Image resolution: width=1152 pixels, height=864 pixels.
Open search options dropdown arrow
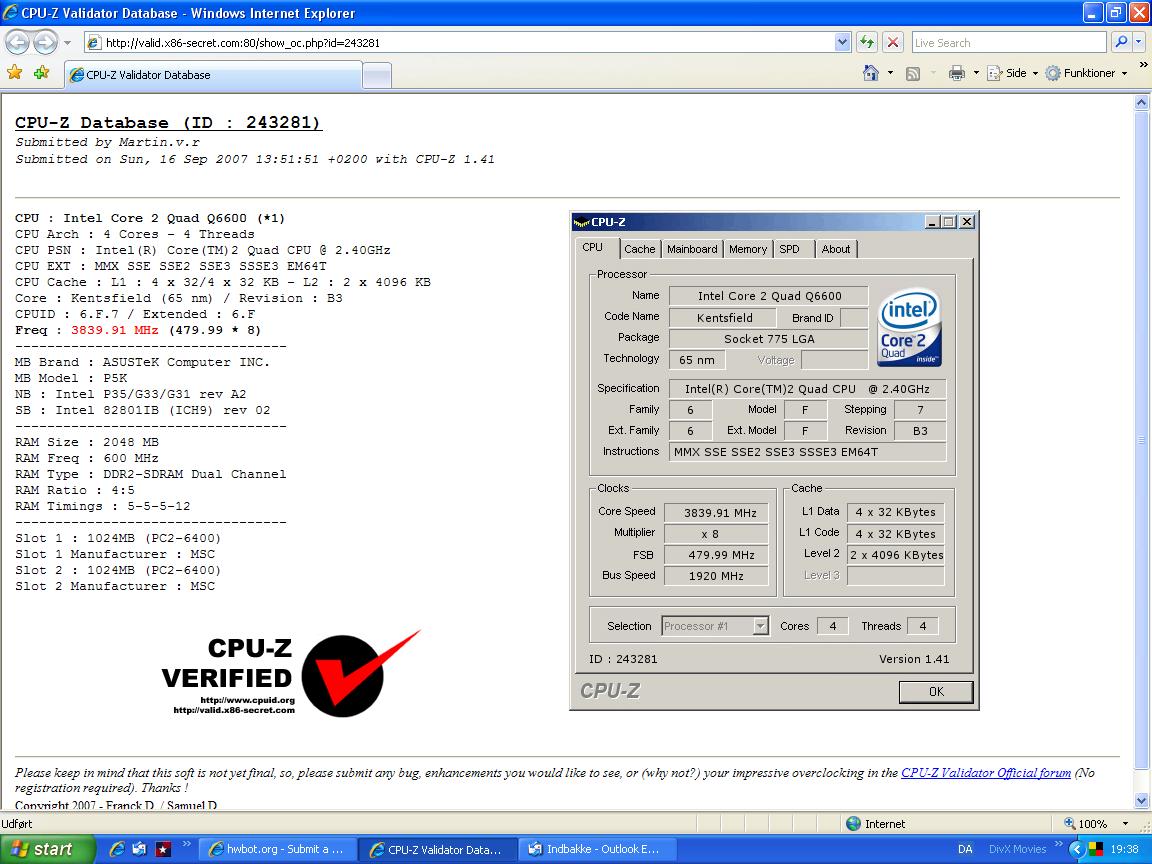(x=1138, y=43)
